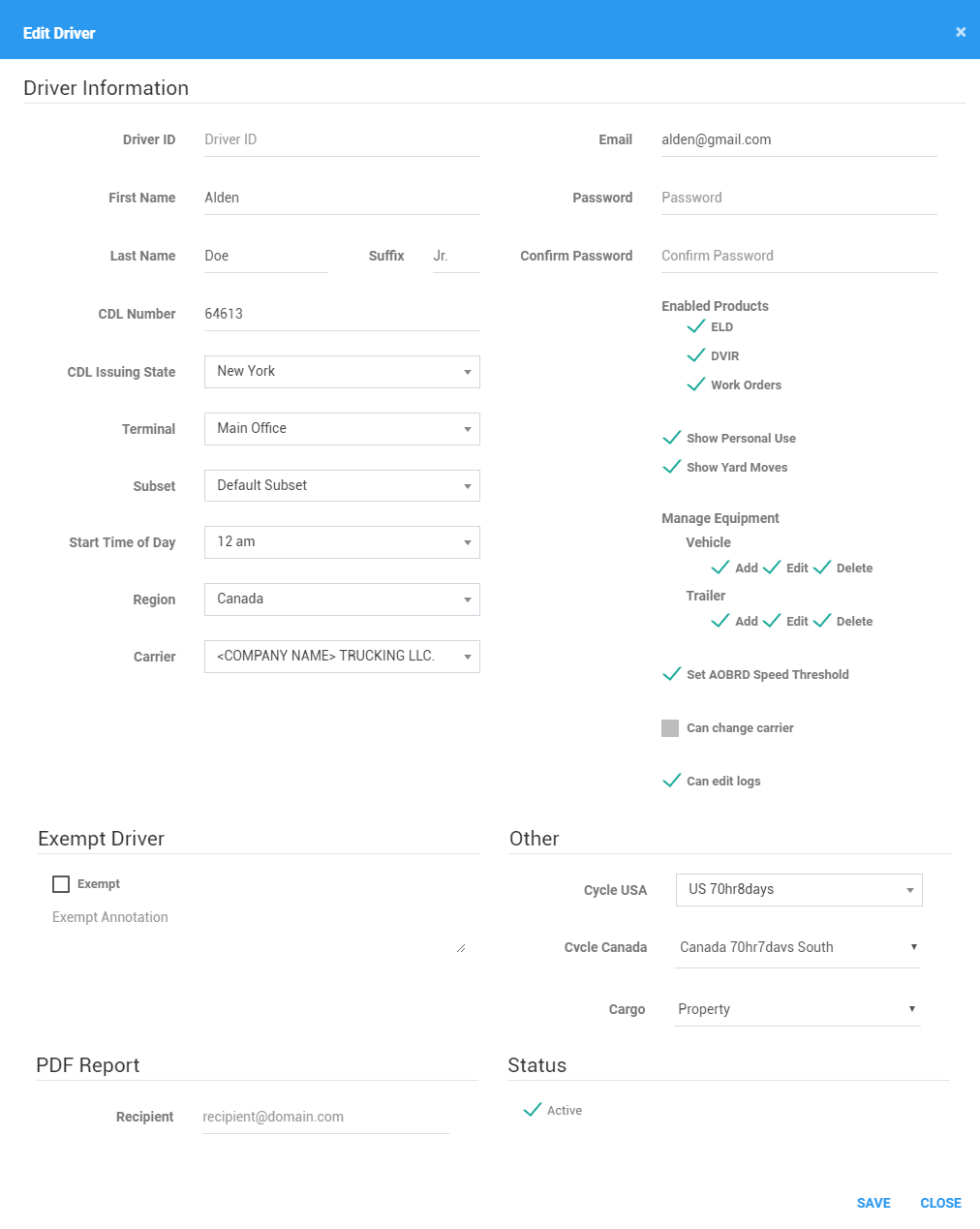Screen dimensions: 980x1229
Task: Enable the Can change carrier checkbox
Action: (x=670, y=728)
